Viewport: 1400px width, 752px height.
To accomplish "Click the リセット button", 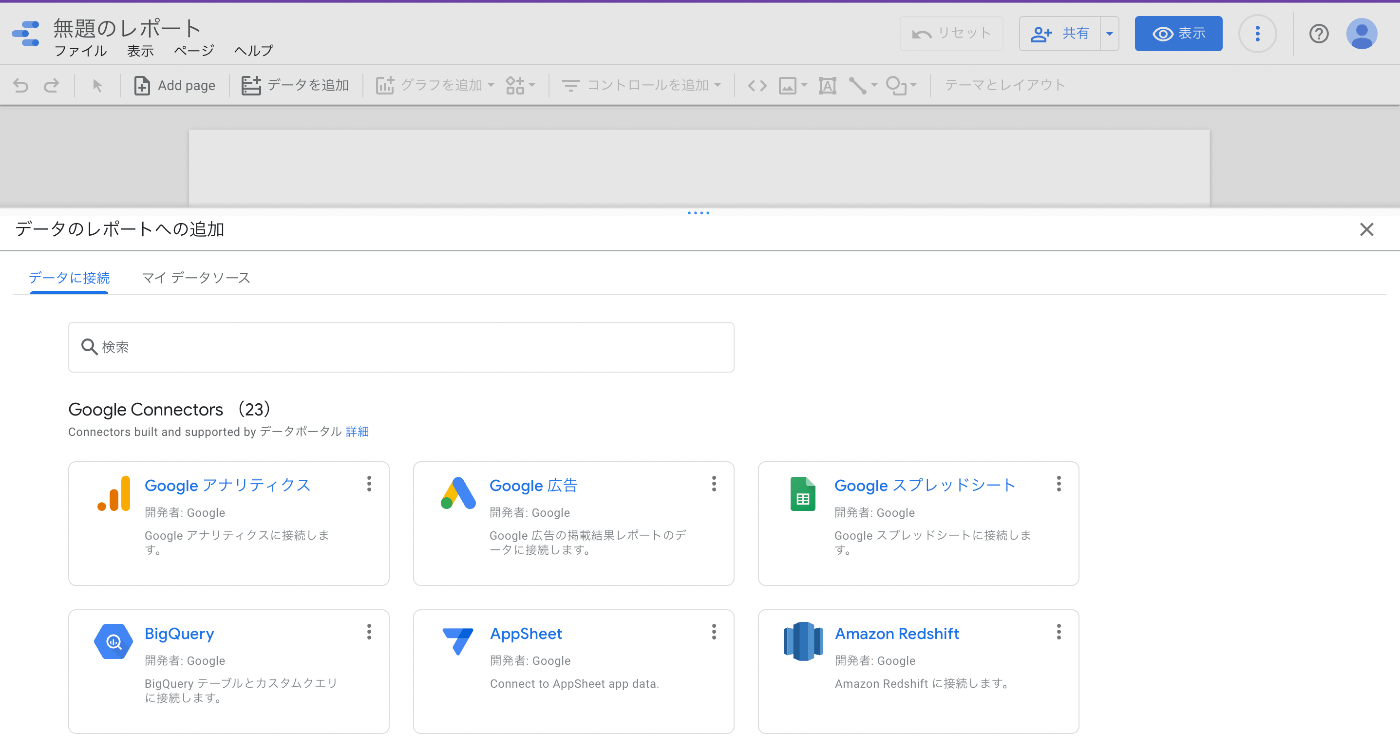I will pos(951,34).
